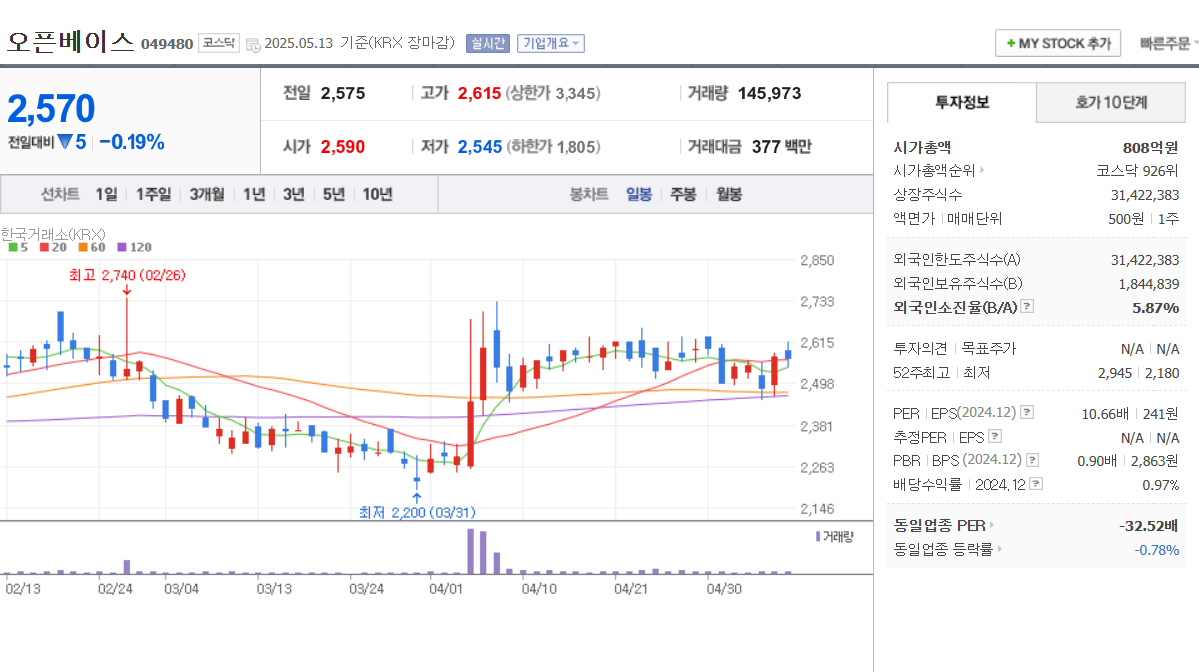This screenshot has width=1199, height=672.
Task: Click the 동일업종 PER value -32.52배
Action: pos(1148,526)
